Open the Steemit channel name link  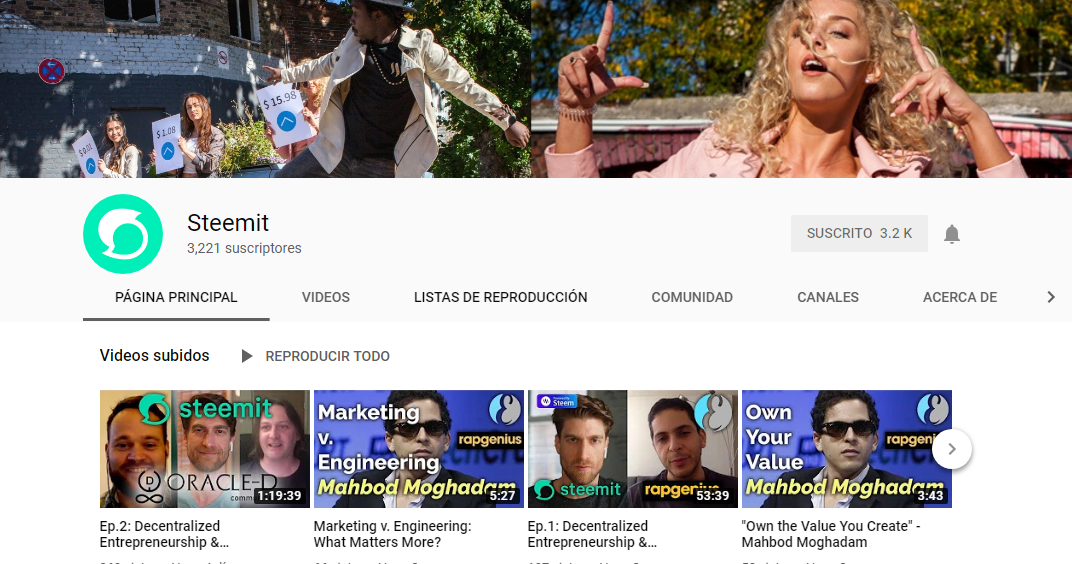click(228, 223)
